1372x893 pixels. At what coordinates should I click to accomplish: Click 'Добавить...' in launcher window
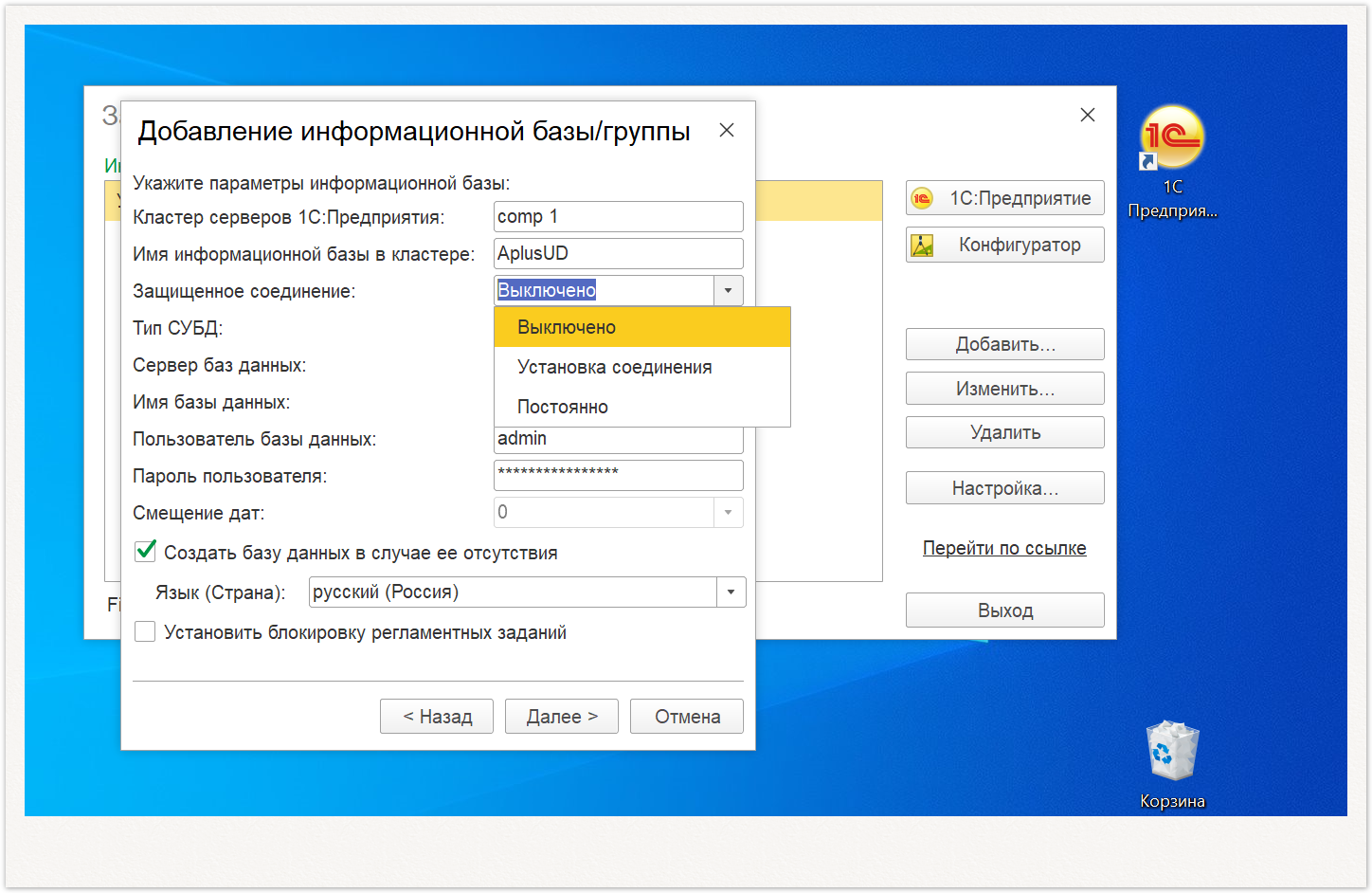[1005, 344]
